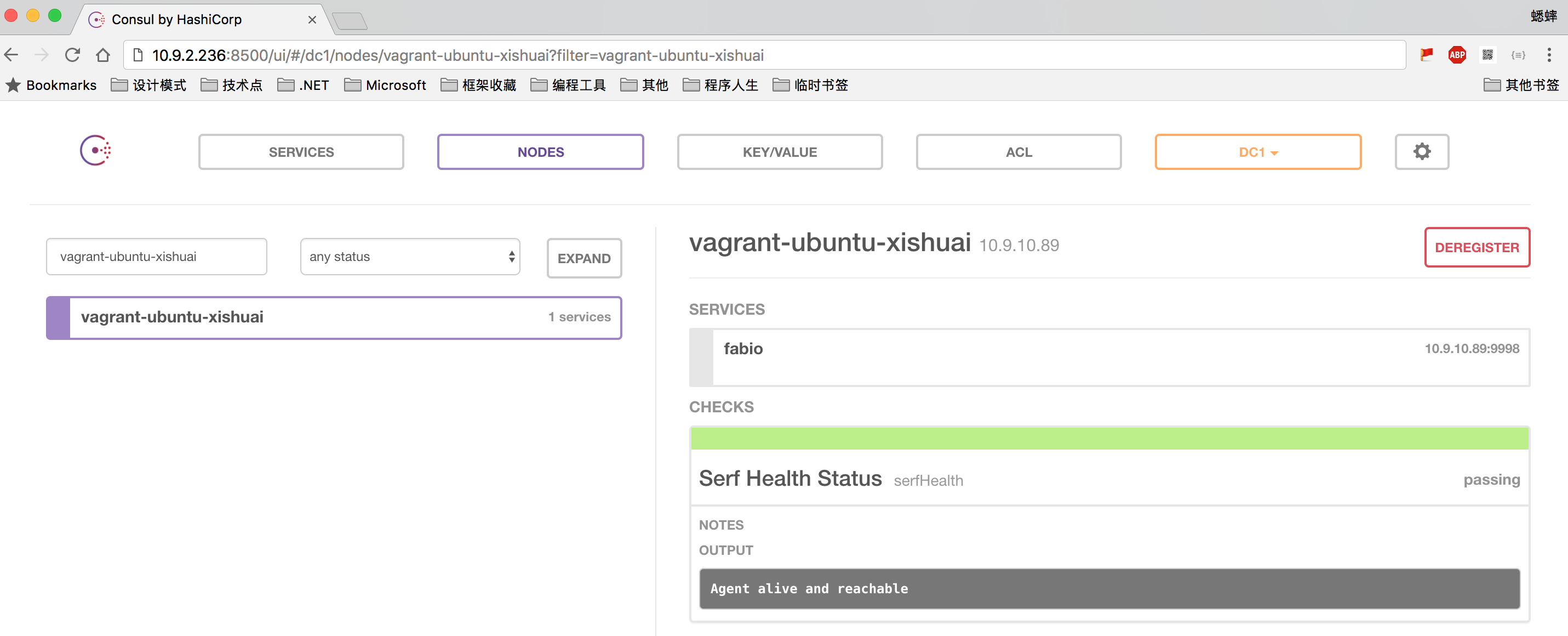Viewport: 1568px width, 636px height.
Task: Open the 临时书签 bookmark folder
Action: pos(810,86)
